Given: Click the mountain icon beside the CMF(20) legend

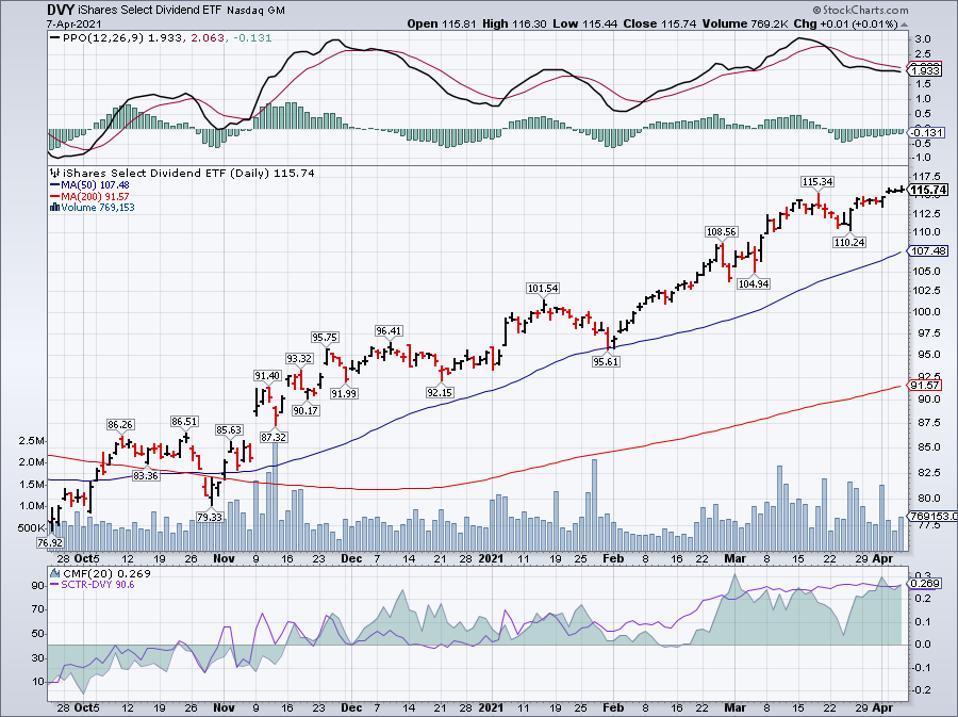Looking at the screenshot, I should [x=55, y=573].
